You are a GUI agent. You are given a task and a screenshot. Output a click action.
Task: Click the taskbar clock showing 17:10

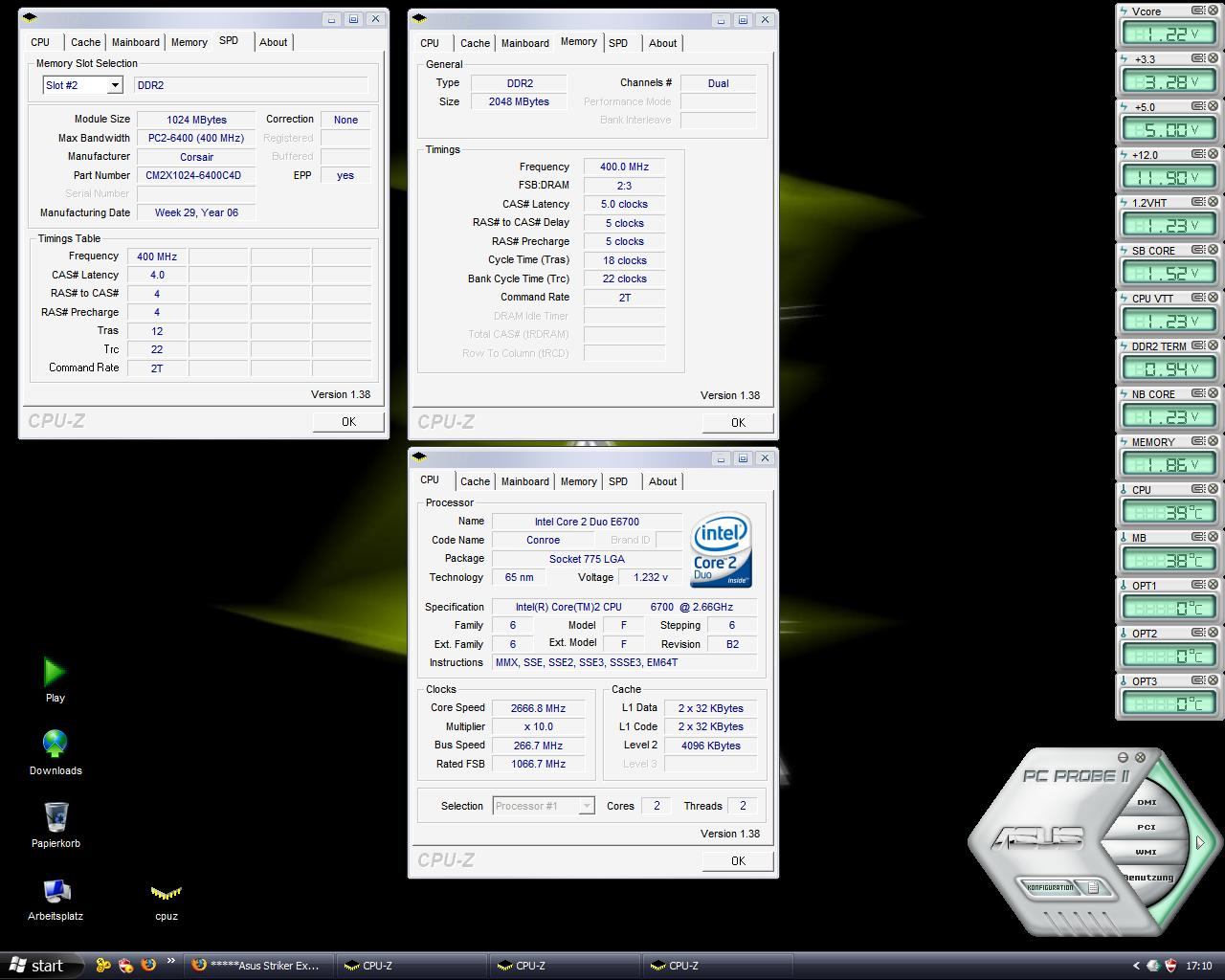click(x=1198, y=966)
